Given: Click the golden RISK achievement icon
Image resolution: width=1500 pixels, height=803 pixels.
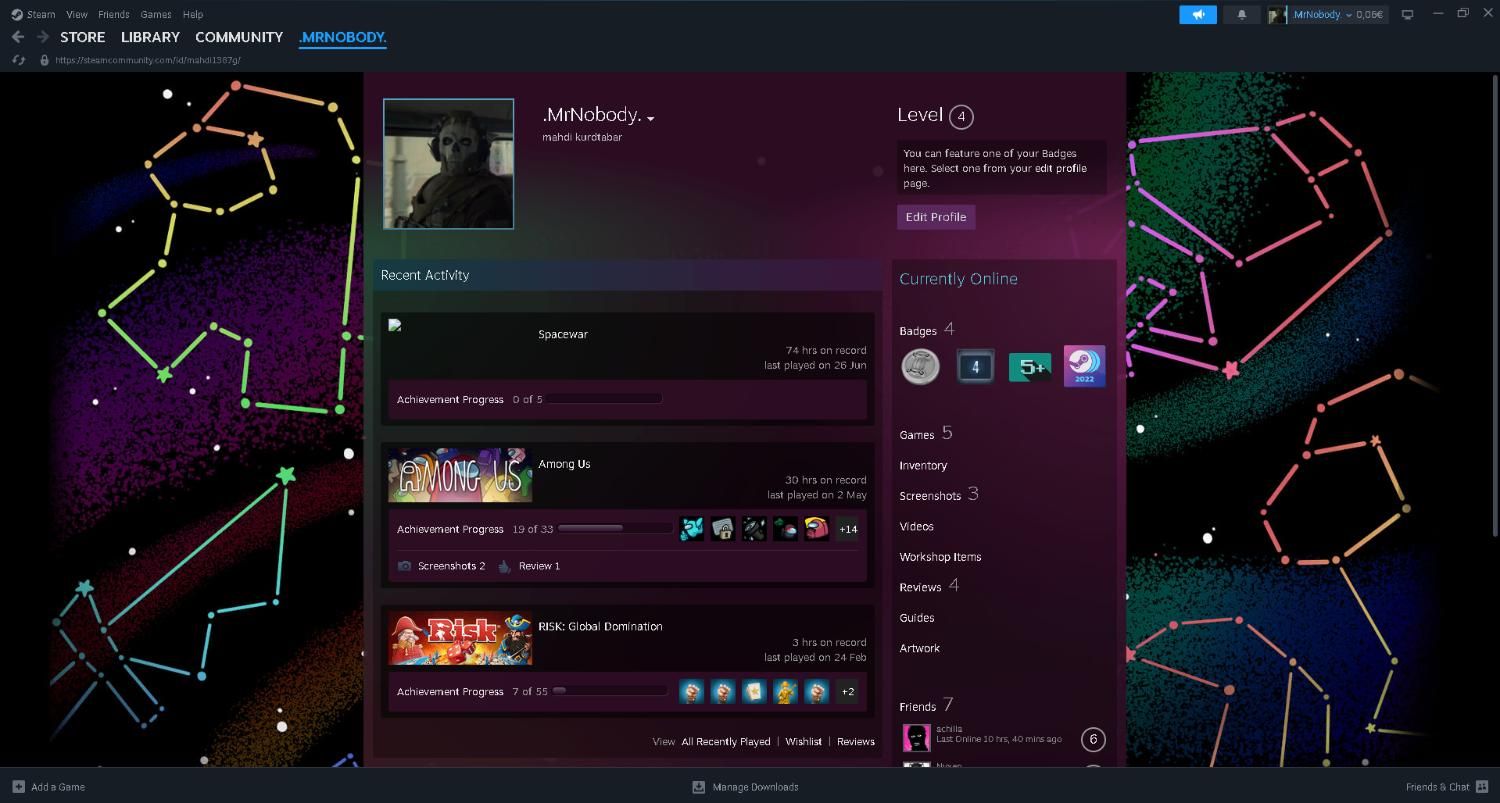Looking at the screenshot, I should pos(786,691).
